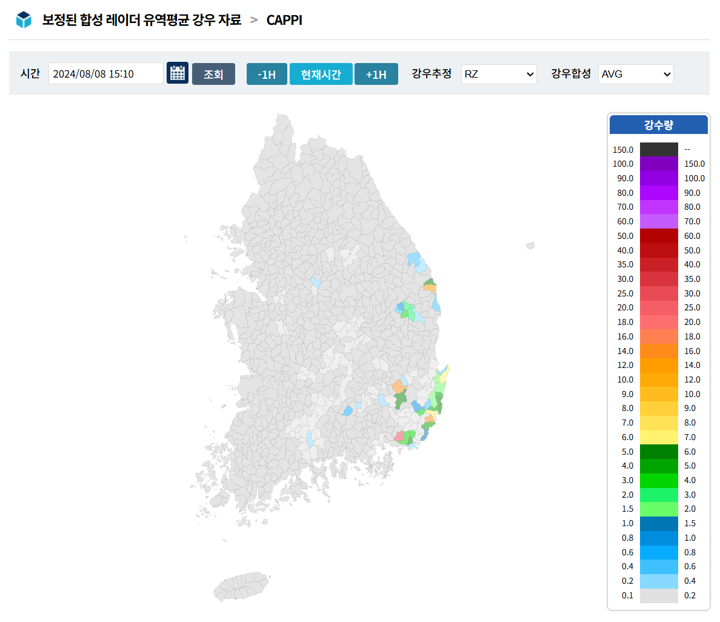Viewport: 720px width, 622px height.
Task: Click the dark red 50.0–60.0 swatch
Action: (658, 235)
